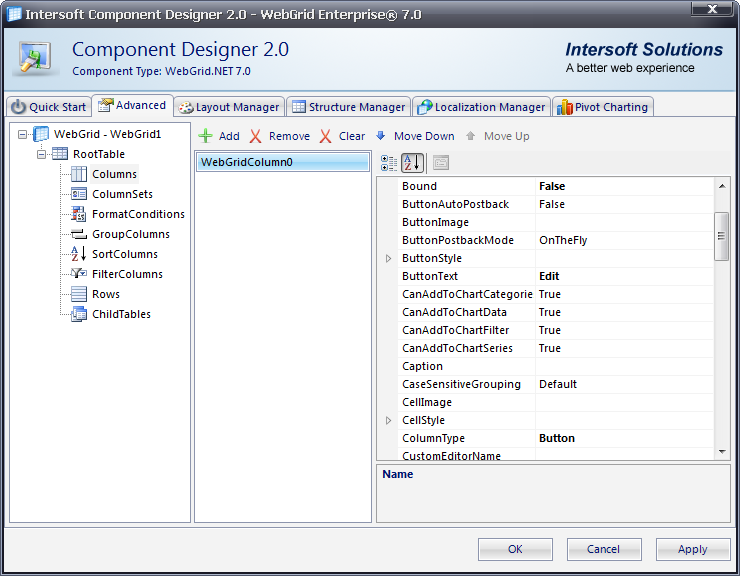Viewport: 740px width, 576px height.
Task: Expand the ButtonStyle property
Action: click(389, 259)
